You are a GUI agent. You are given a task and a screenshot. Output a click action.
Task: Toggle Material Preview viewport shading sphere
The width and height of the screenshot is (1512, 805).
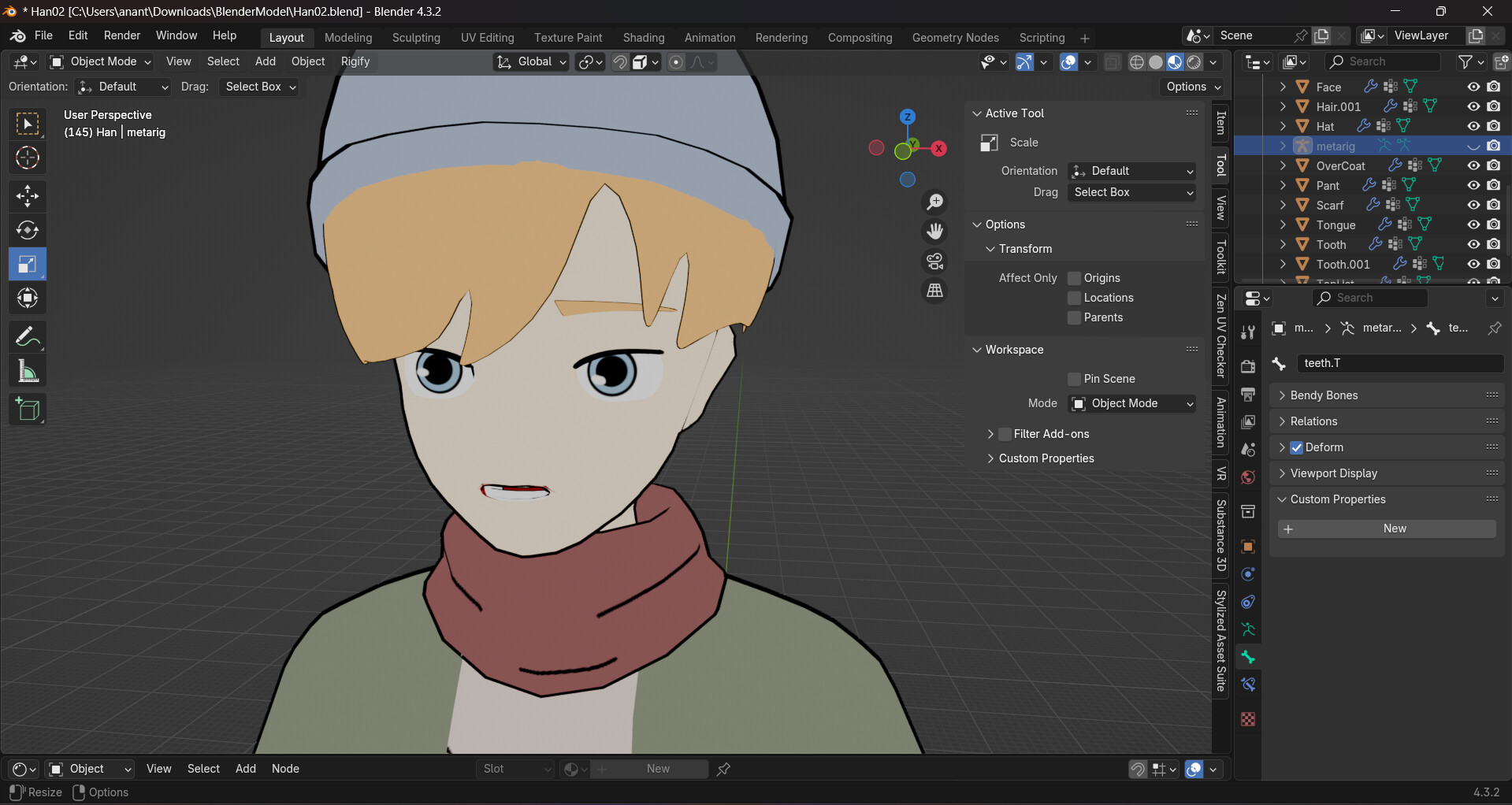point(1176,61)
